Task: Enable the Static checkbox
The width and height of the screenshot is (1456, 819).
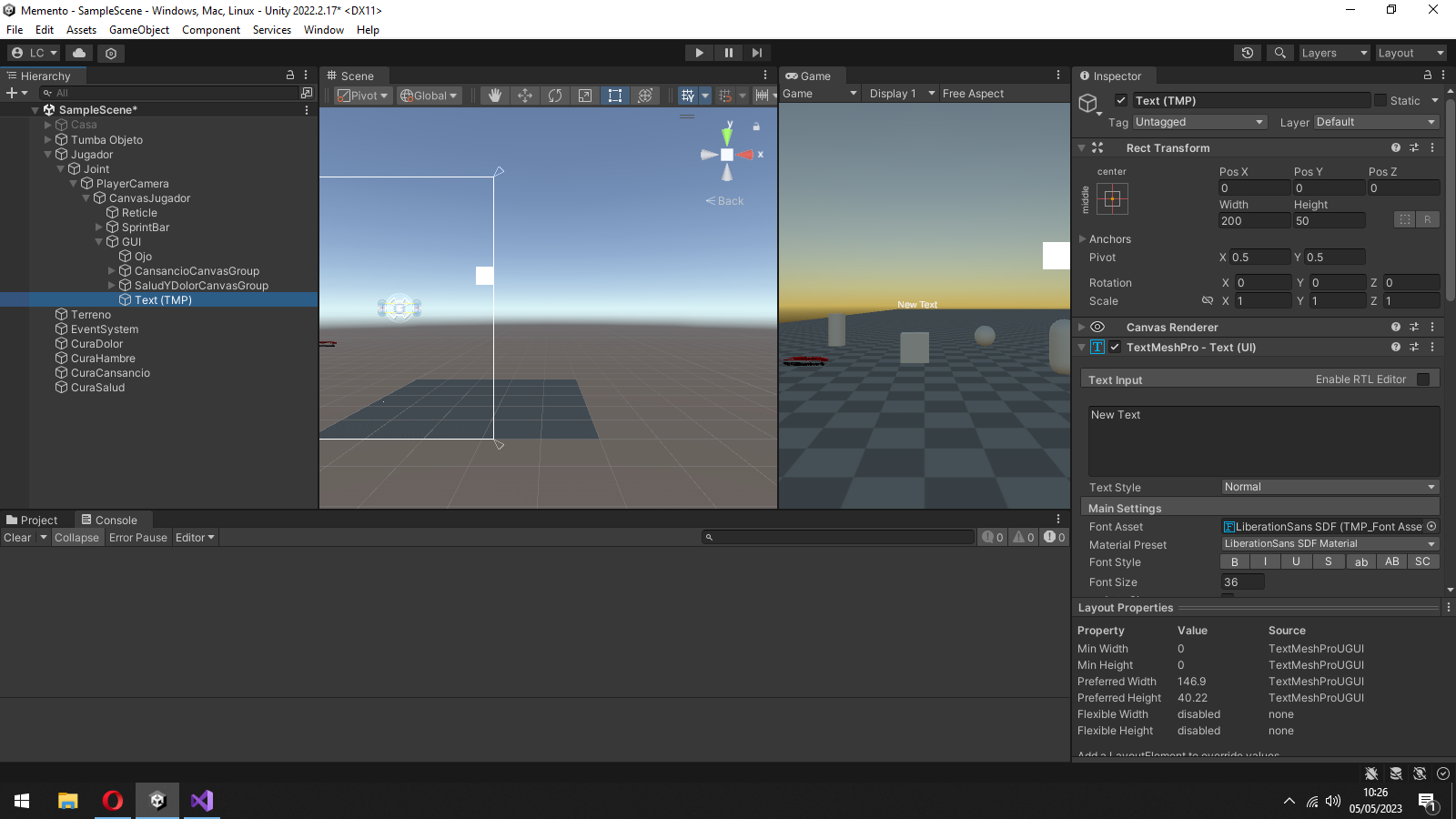Action: pos(1380,101)
